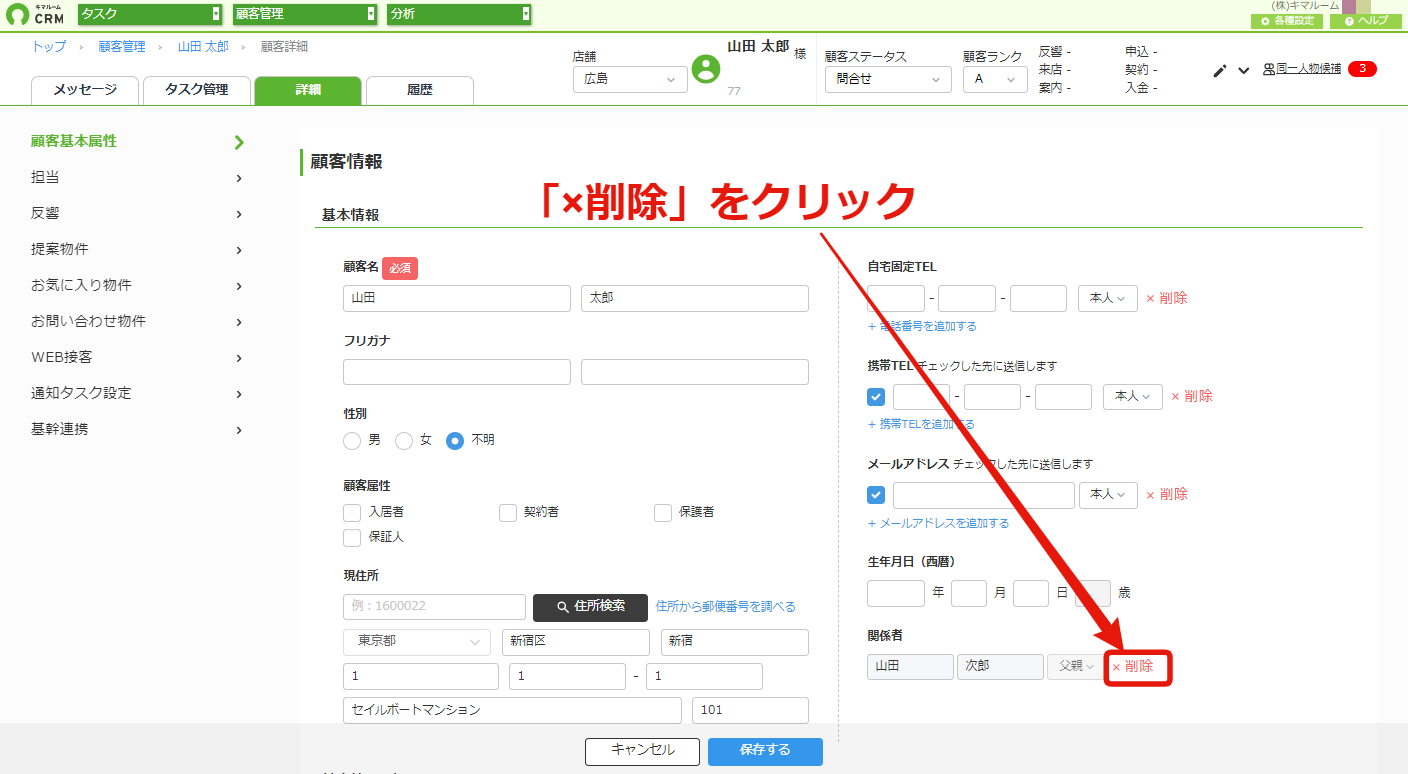Screen dimensions: 1408x774
Task: Select the 女 gender radio button
Action: point(404,440)
